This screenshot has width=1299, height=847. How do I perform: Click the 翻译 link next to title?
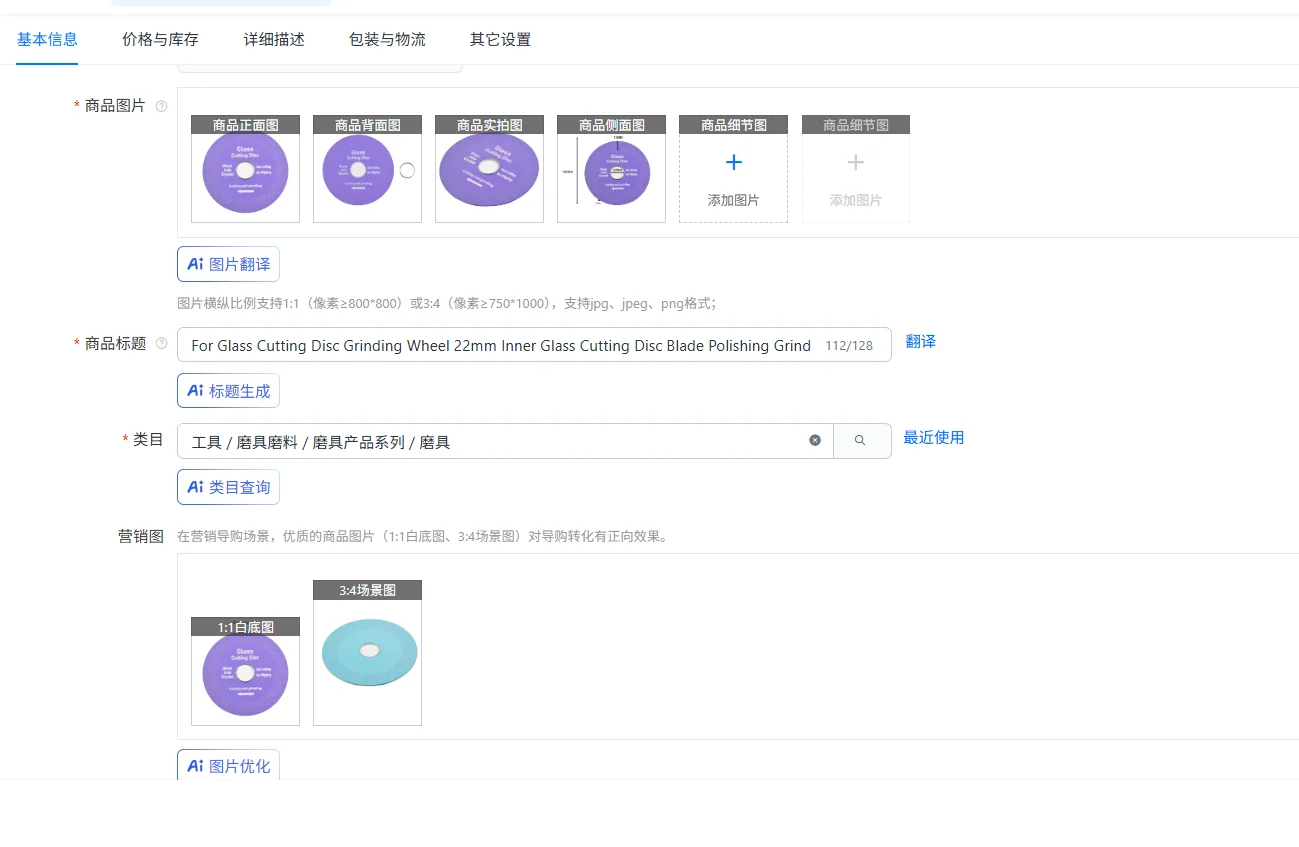click(920, 342)
